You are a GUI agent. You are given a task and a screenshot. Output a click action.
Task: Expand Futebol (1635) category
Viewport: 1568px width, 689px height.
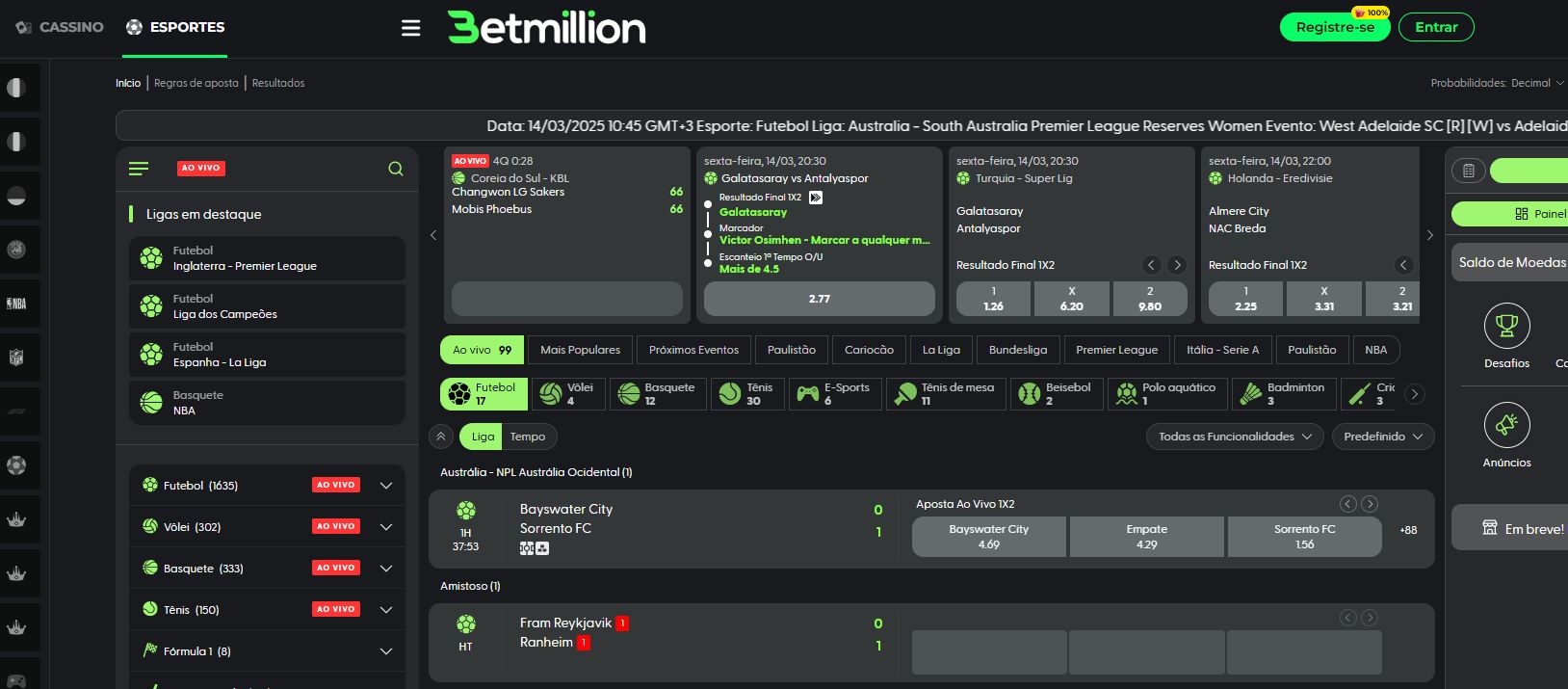click(x=386, y=486)
